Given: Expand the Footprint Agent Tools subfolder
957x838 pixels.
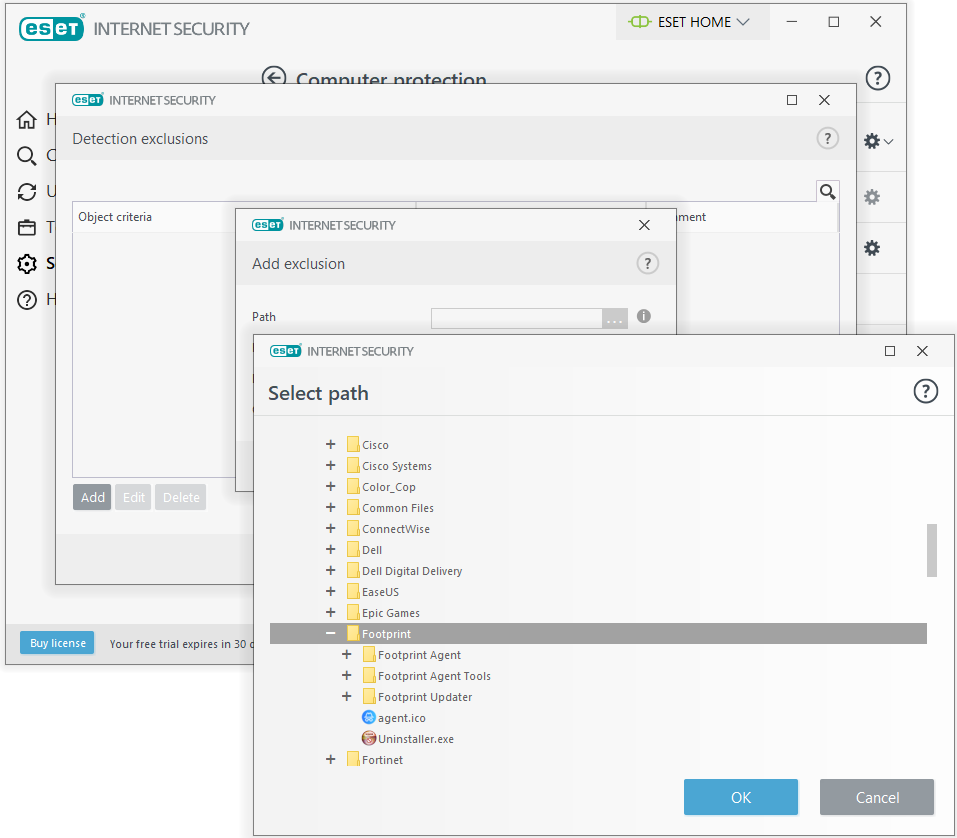Looking at the screenshot, I should point(347,676).
